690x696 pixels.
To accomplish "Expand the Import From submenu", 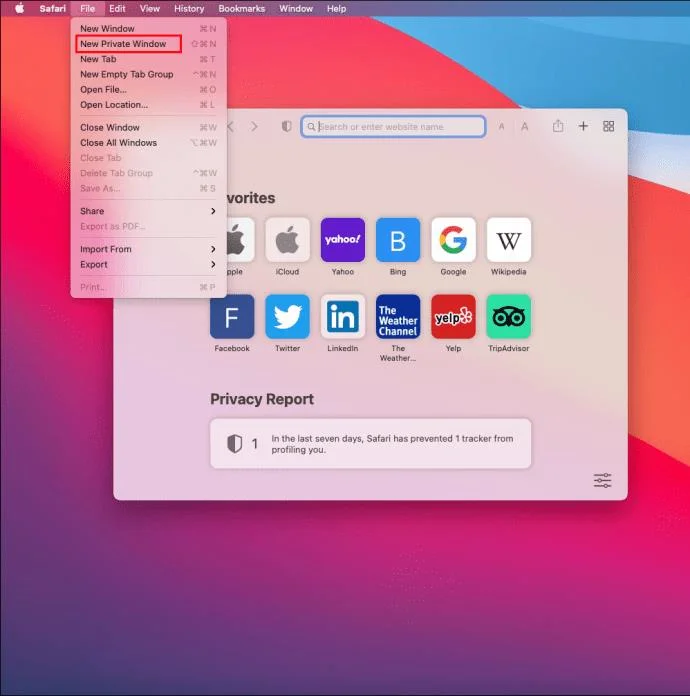I will (148, 249).
